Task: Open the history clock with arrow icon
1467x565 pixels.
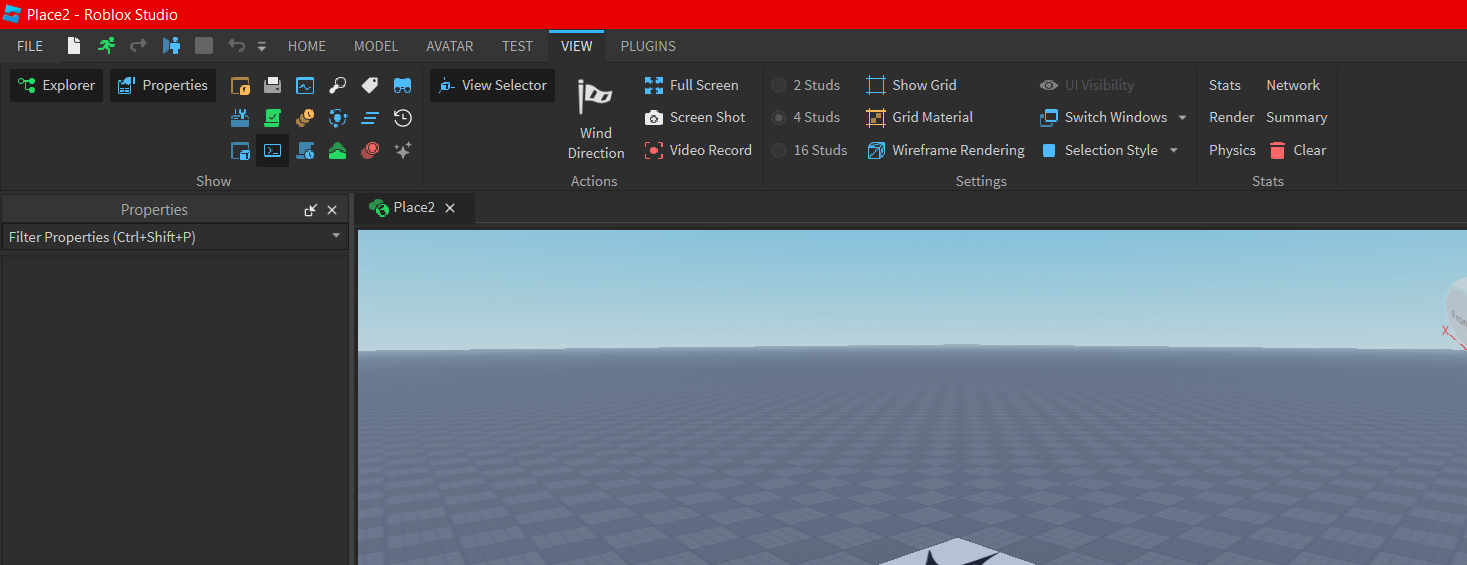Action: tap(402, 118)
